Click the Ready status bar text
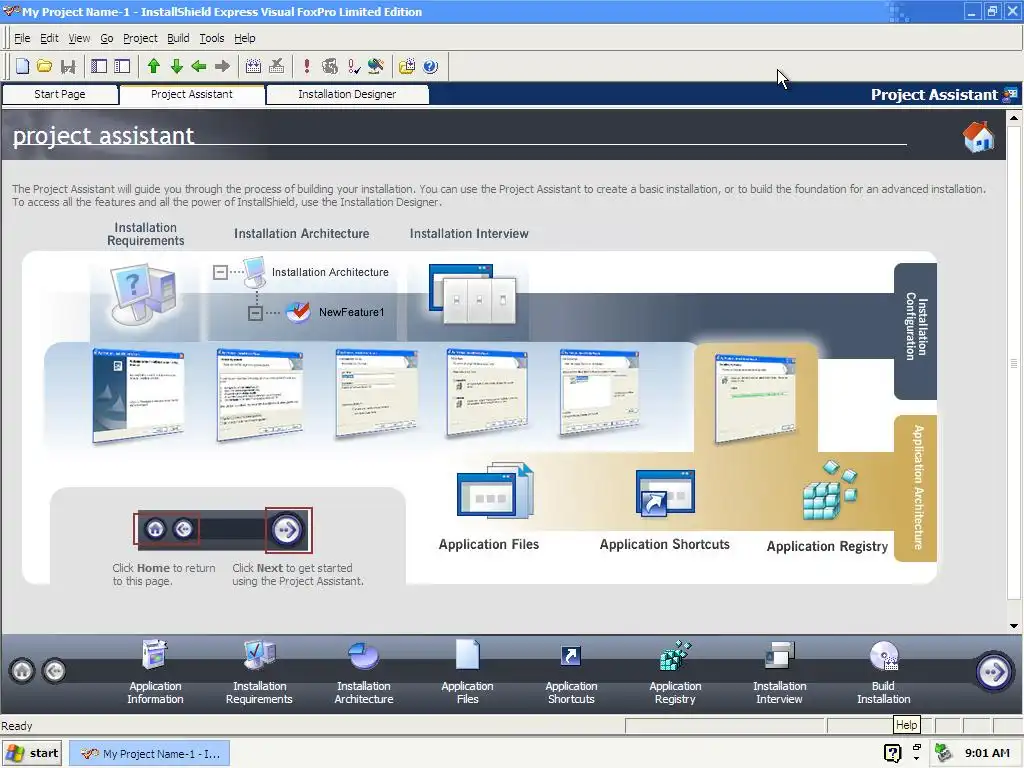1024x768 pixels. pyautogui.click(x=17, y=726)
